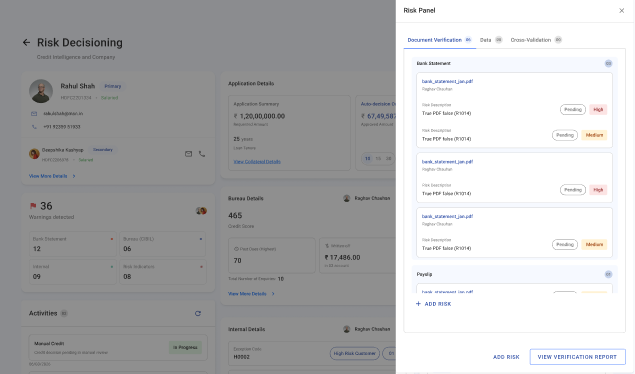Image resolution: width=635 pixels, height=374 pixels.
Task: Open the Manual Credit activity card
Action: pyautogui.click(x=118, y=347)
